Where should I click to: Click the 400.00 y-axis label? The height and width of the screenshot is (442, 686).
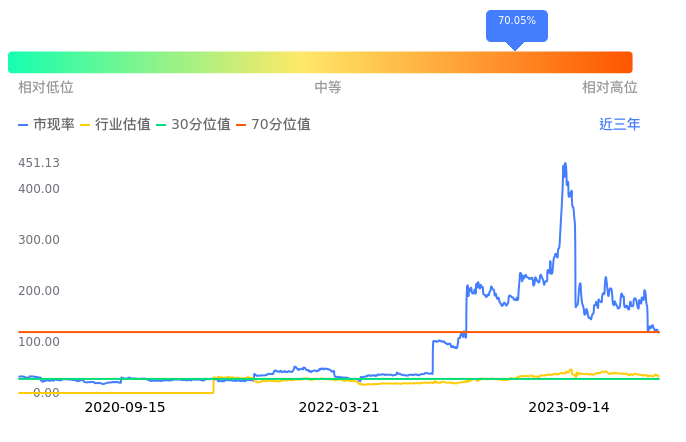tap(39, 189)
